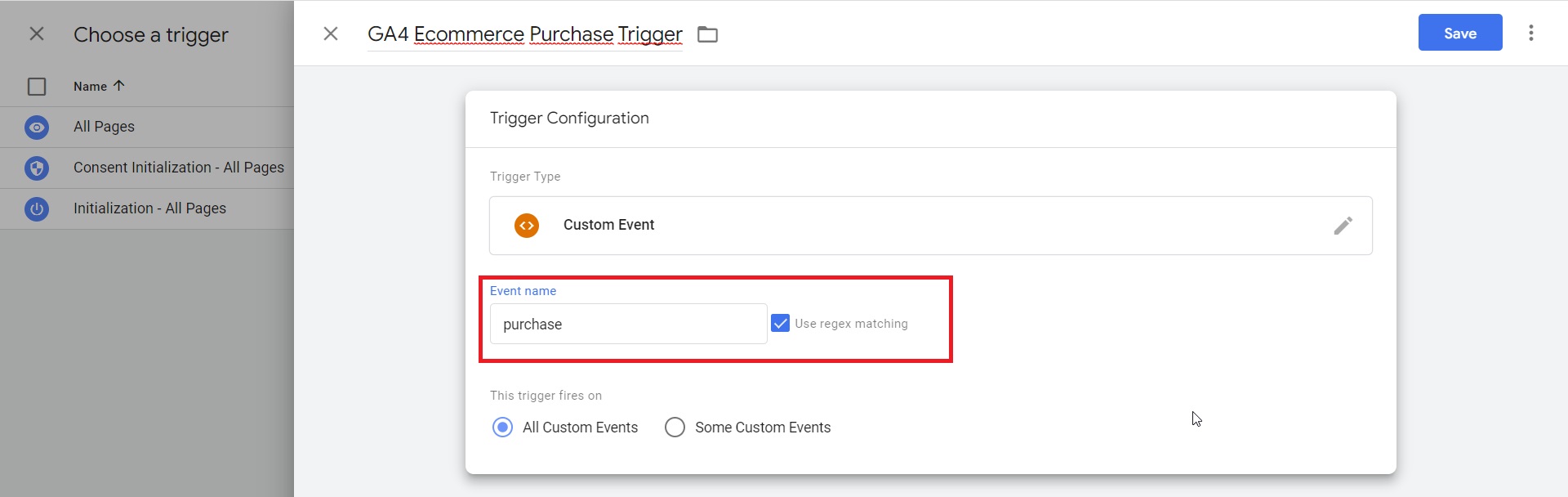The image size is (1568, 497).
Task: Click the Use regex matching label
Action: (x=851, y=324)
